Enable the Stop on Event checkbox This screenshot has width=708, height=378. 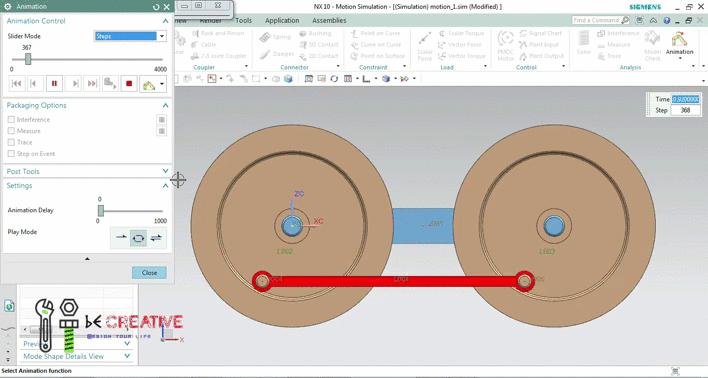click(11, 154)
